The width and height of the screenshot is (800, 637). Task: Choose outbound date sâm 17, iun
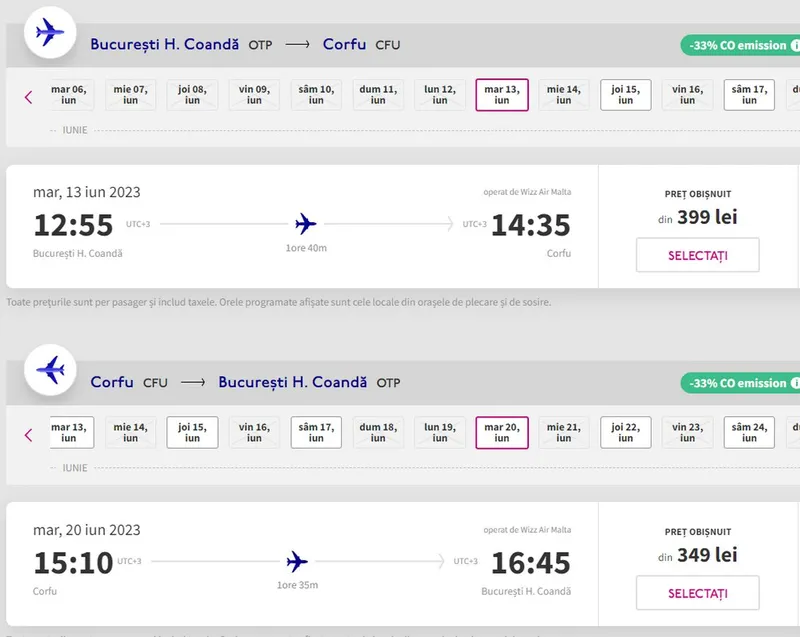(x=749, y=95)
